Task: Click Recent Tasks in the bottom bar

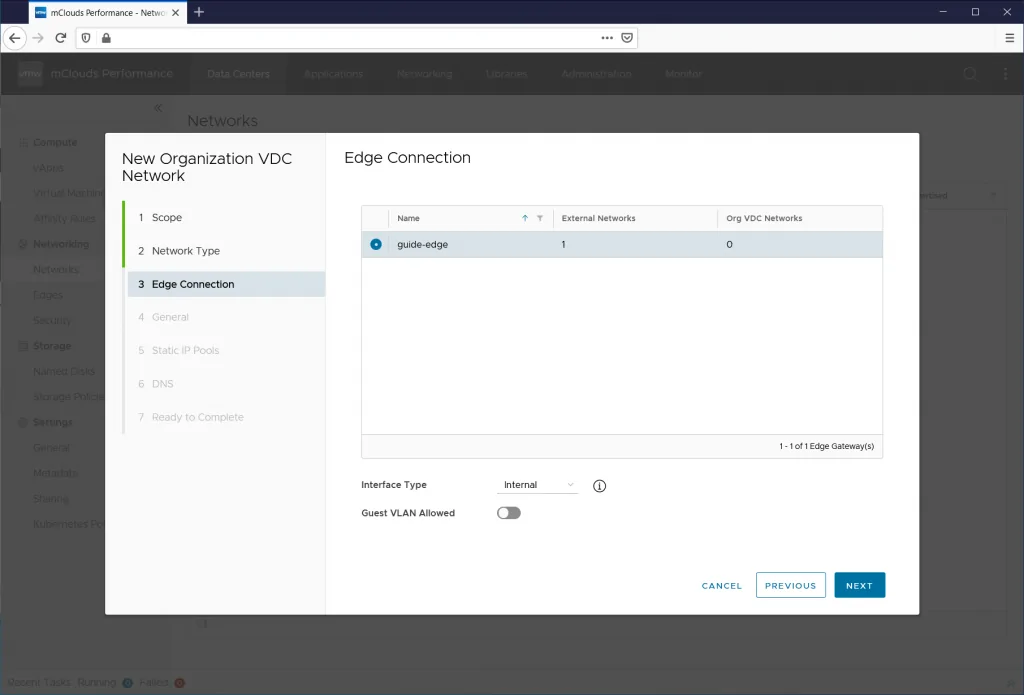Action: (39, 683)
